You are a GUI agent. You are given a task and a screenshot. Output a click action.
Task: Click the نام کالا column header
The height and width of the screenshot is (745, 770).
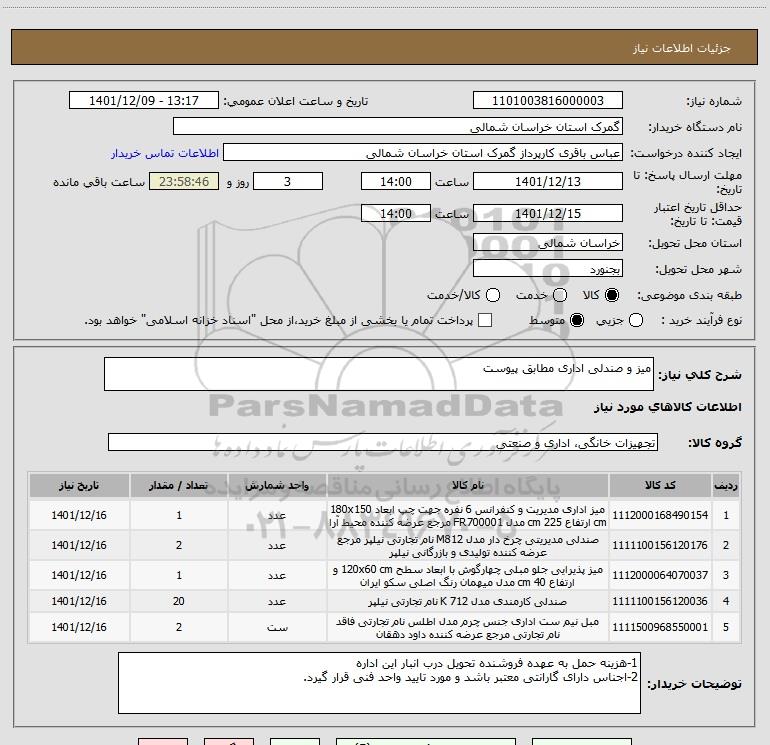[468, 485]
